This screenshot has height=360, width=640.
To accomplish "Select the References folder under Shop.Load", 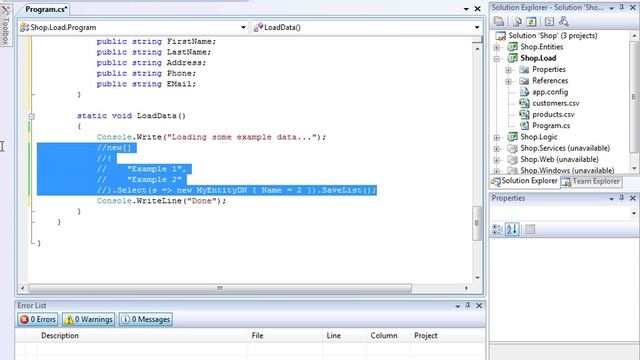I will tap(550, 81).
